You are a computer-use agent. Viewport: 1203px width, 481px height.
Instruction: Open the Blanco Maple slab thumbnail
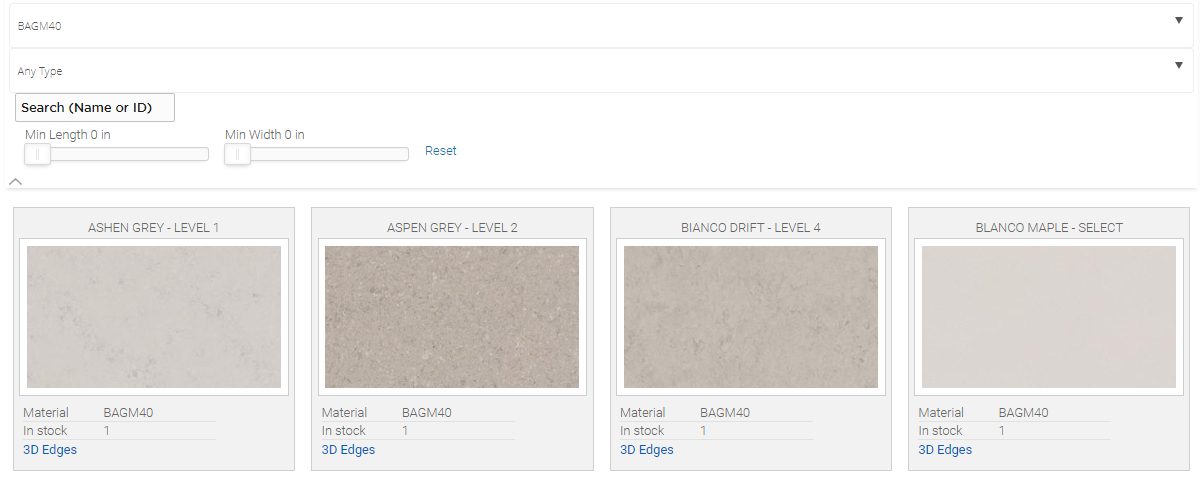coord(1049,317)
